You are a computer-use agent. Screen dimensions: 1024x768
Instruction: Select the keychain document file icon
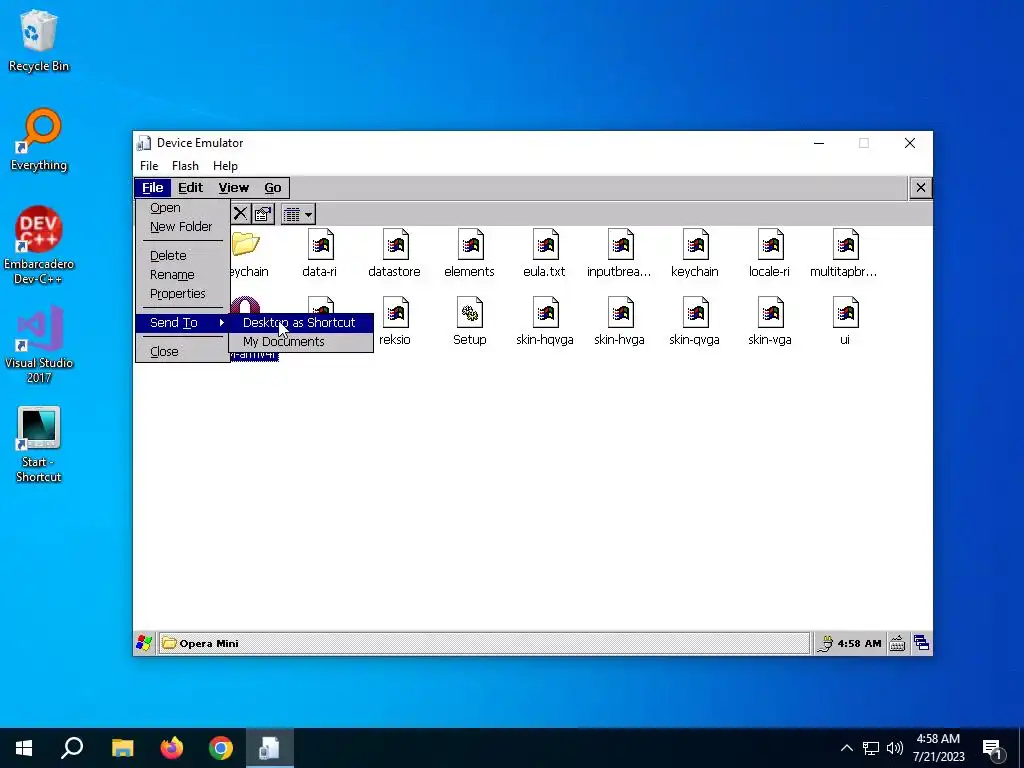point(696,245)
